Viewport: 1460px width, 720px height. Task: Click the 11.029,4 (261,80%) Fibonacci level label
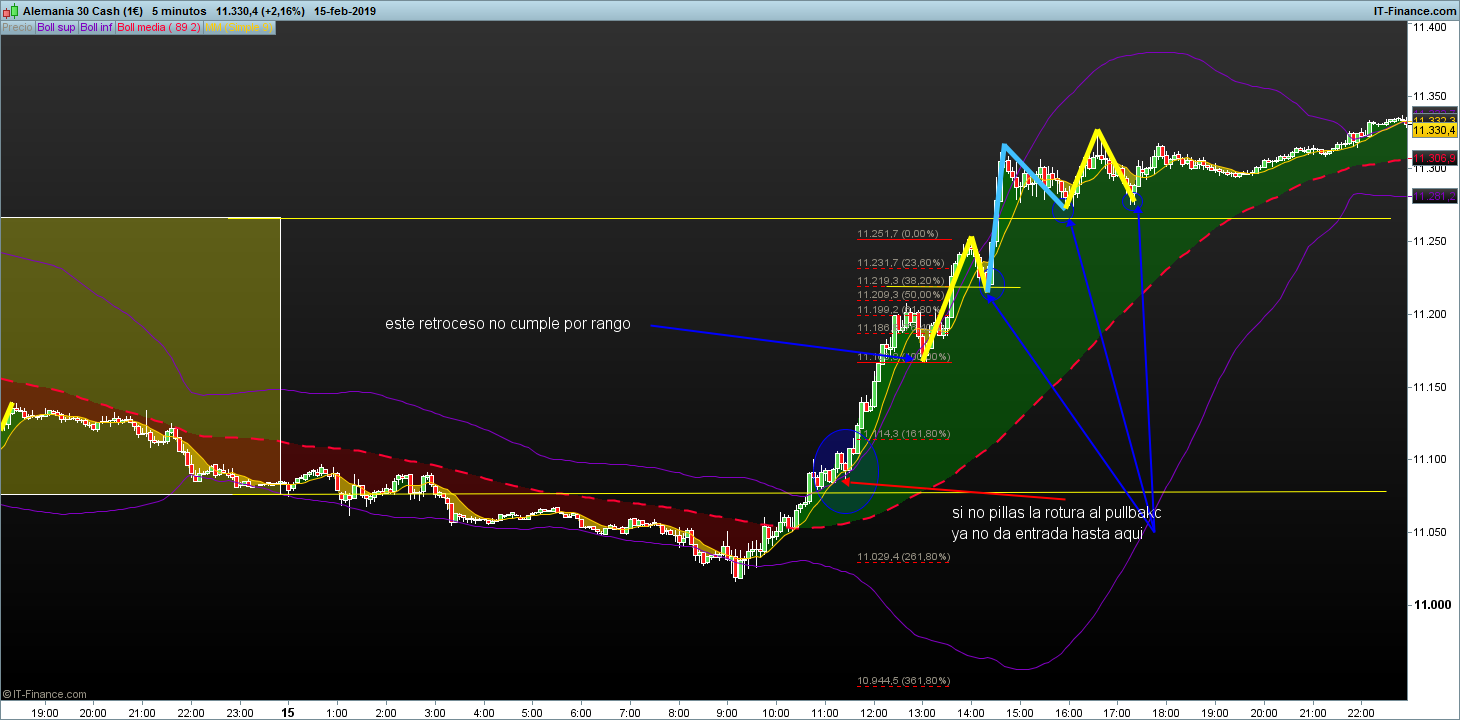(904, 557)
